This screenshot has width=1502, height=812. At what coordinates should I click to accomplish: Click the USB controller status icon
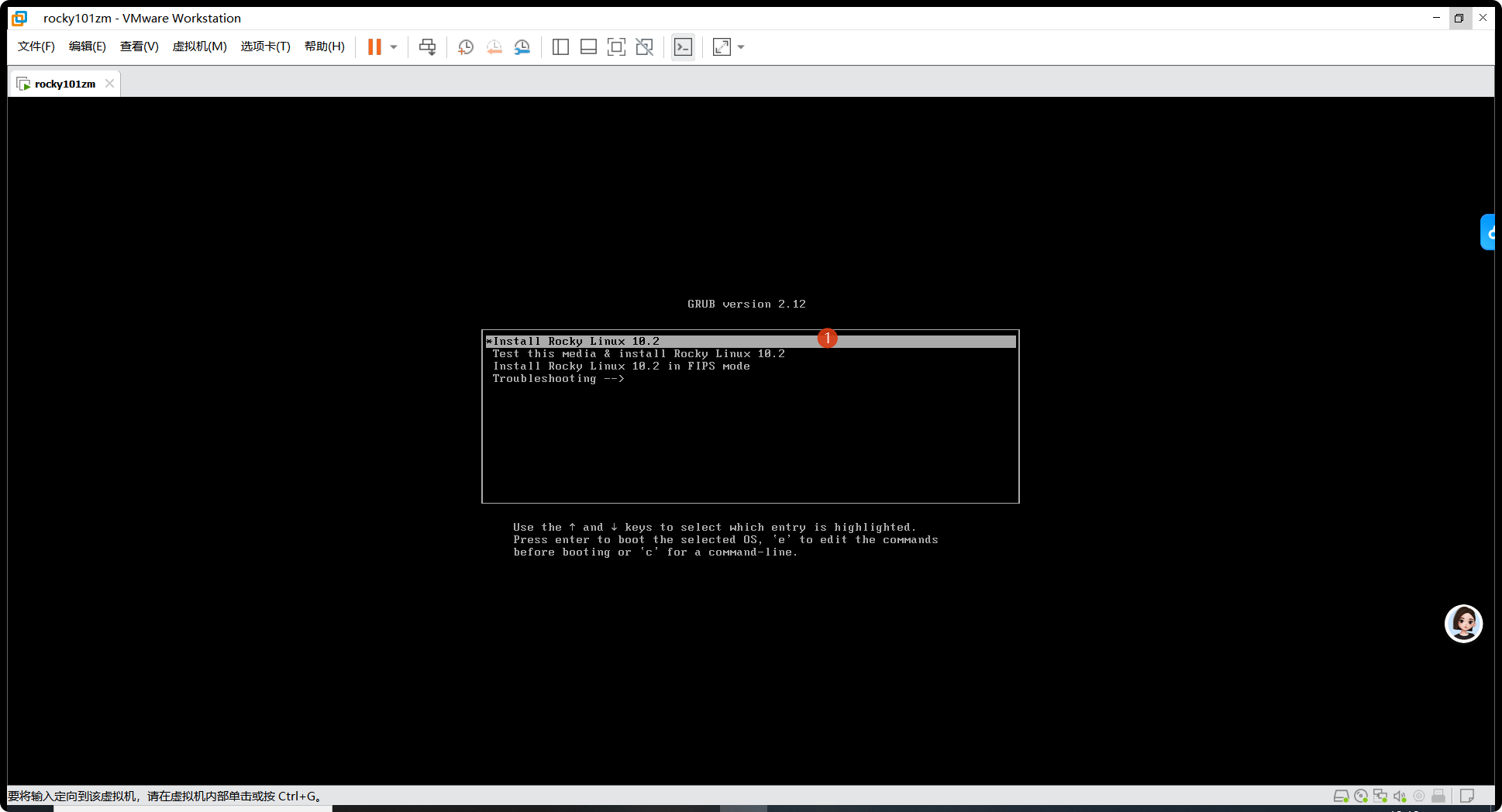click(x=1438, y=796)
